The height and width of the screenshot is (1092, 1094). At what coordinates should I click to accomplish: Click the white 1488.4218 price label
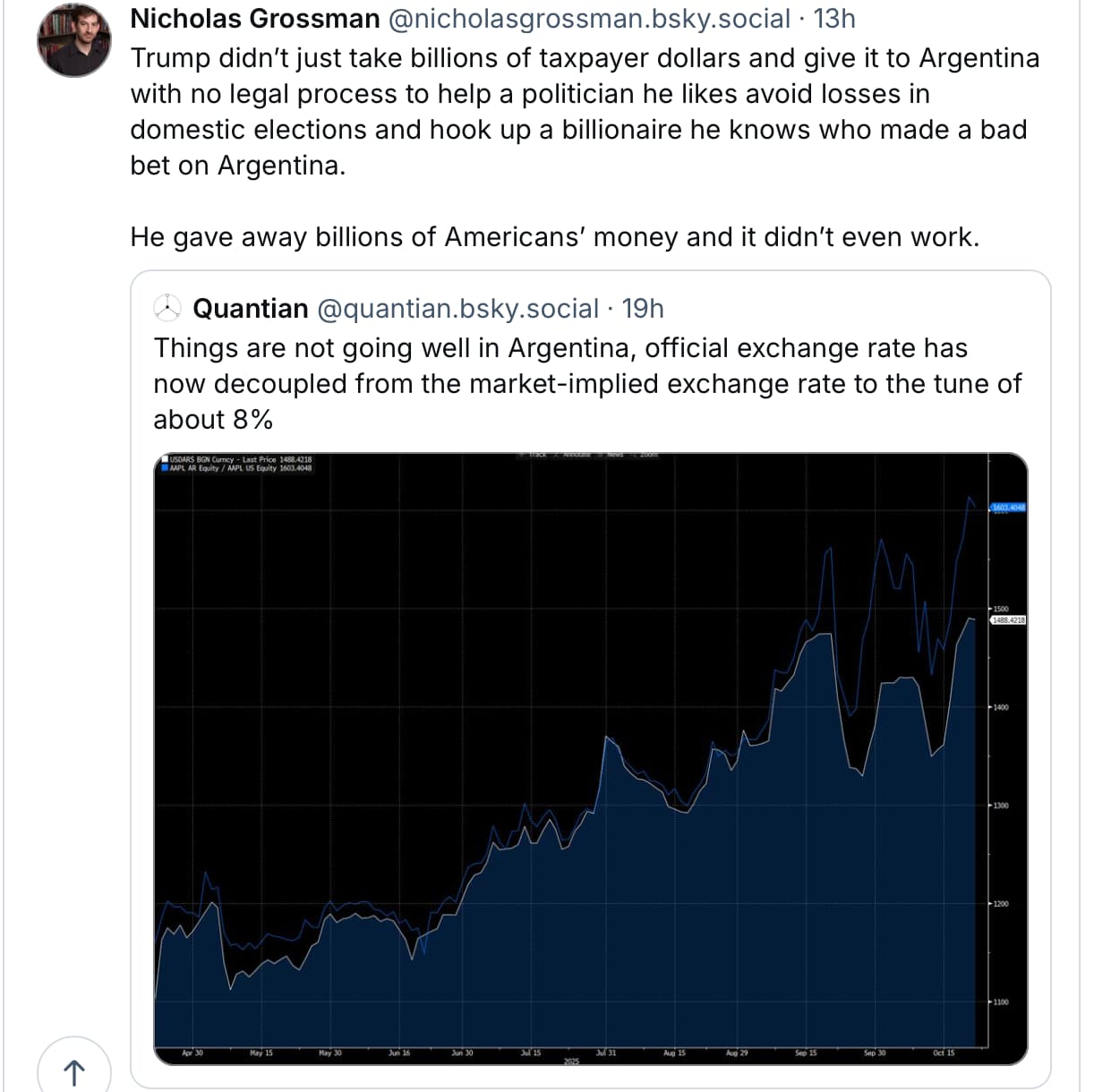pyautogui.click(x=1008, y=619)
